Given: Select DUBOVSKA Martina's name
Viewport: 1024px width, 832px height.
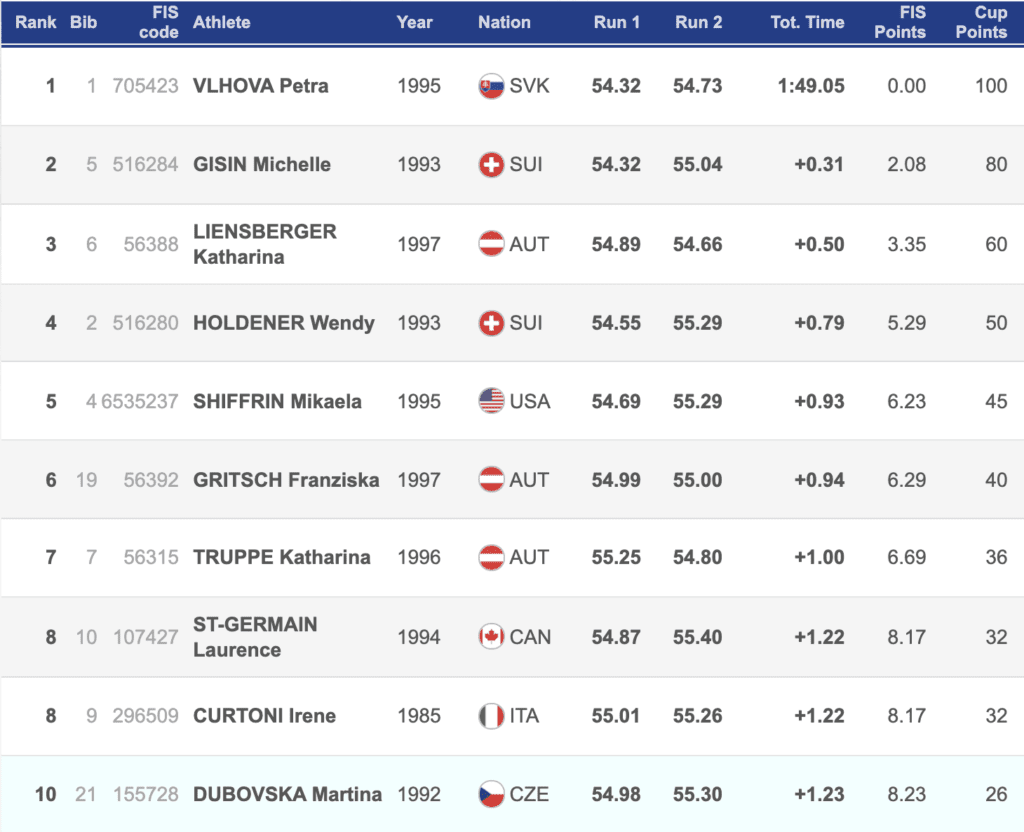Looking at the screenshot, I should tap(287, 795).
